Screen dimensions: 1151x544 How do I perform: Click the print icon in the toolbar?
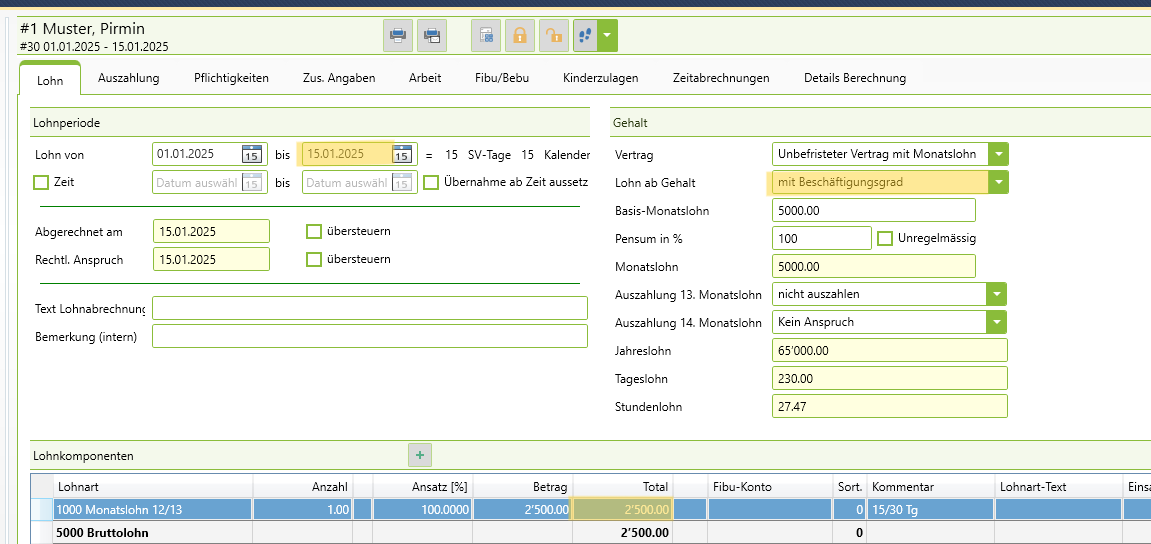(x=398, y=36)
